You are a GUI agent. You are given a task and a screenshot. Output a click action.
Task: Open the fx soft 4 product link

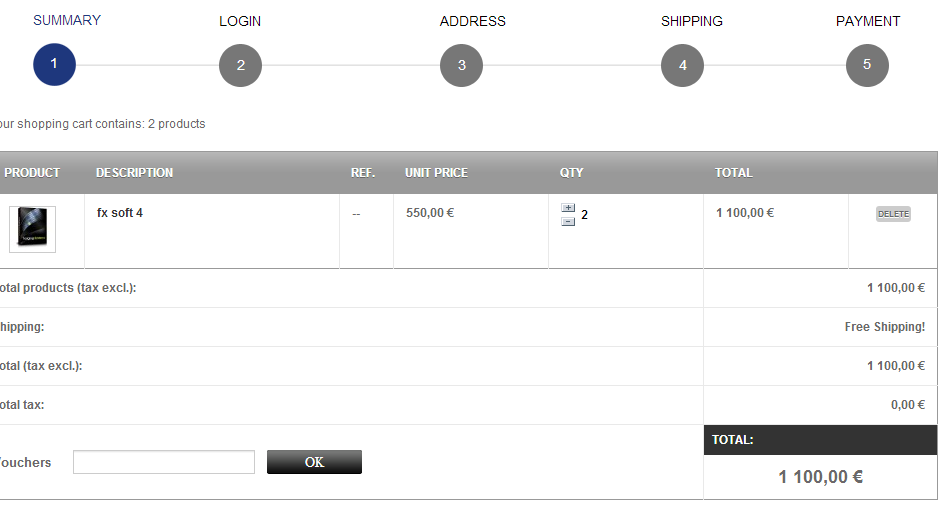pos(120,213)
